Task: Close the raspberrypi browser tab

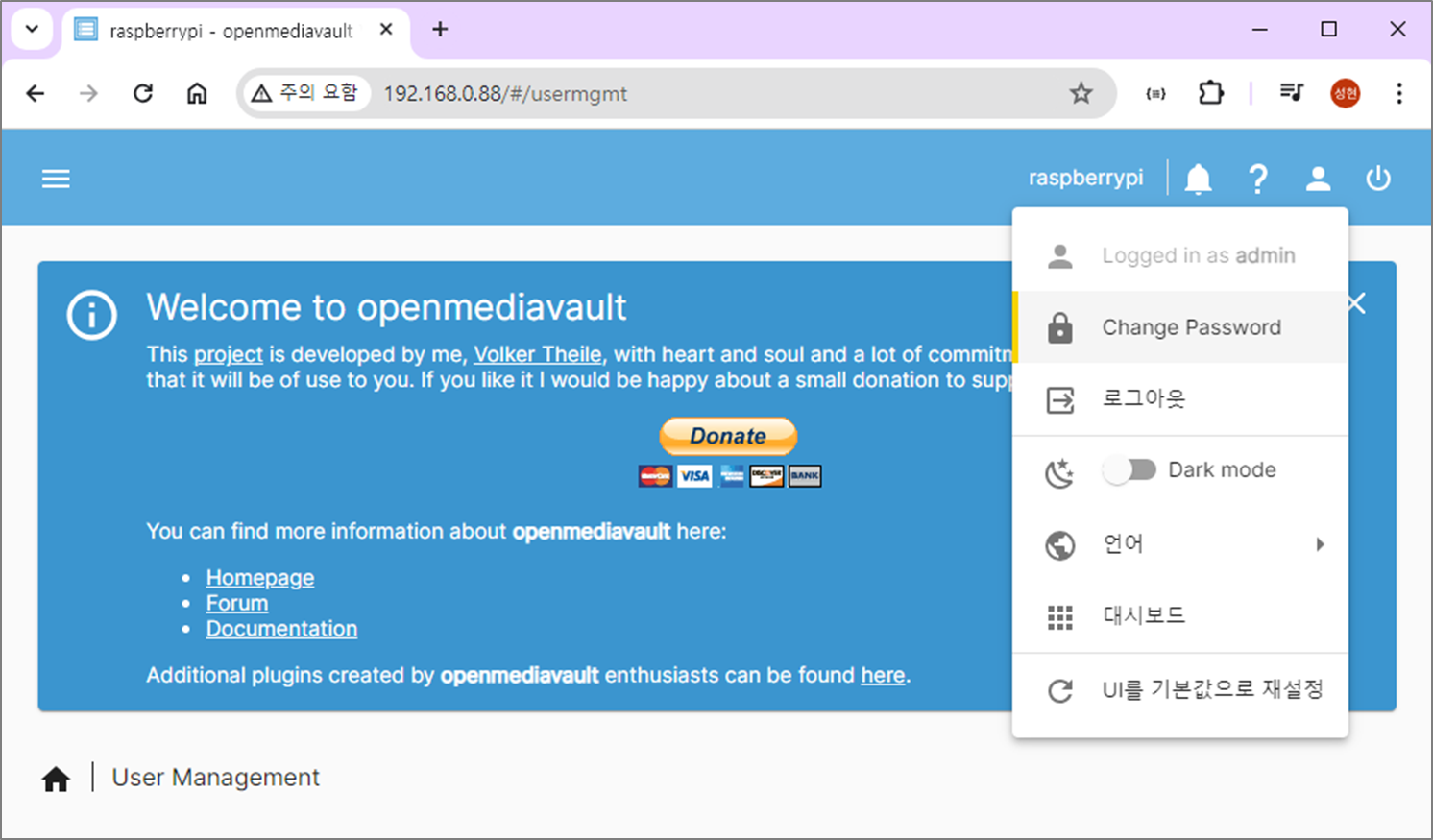Action: click(386, 30)
